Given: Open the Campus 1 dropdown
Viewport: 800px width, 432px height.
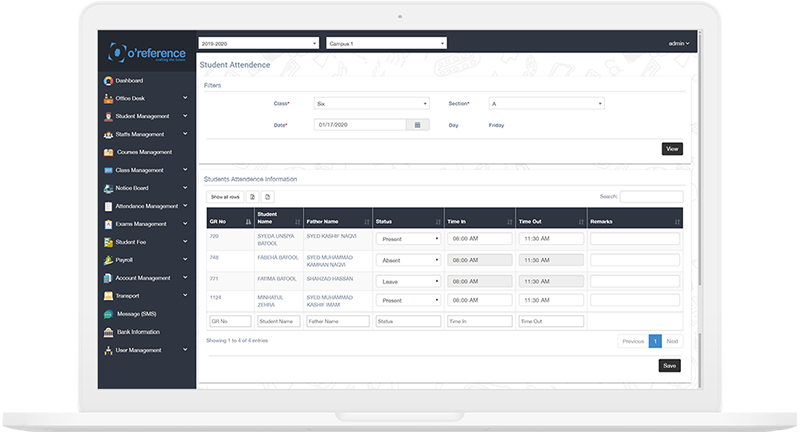Looking at the screenshot, I should pos(386,44).
